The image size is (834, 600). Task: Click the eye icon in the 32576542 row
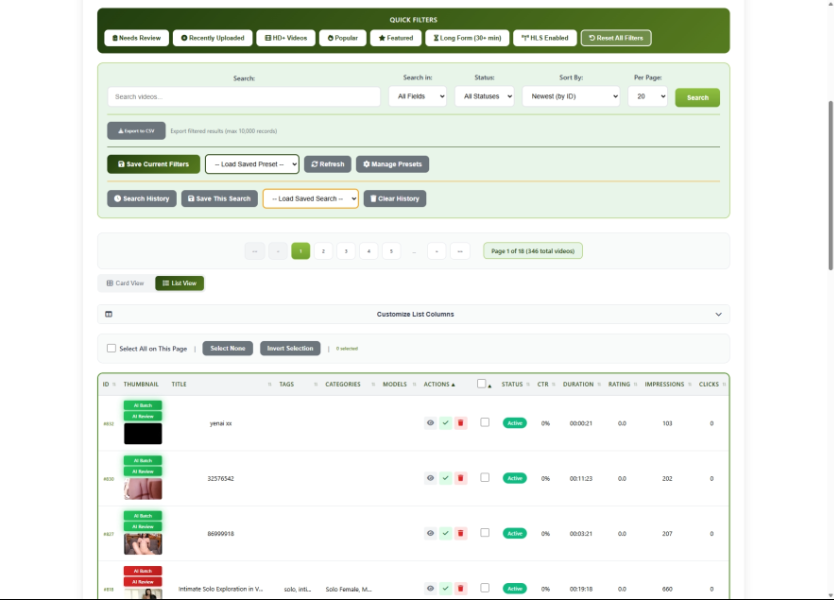[x=431, y=478]
